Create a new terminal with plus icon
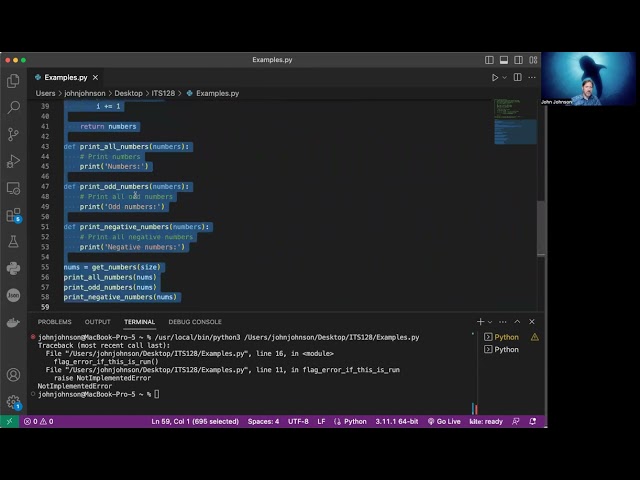 [480, 322]
